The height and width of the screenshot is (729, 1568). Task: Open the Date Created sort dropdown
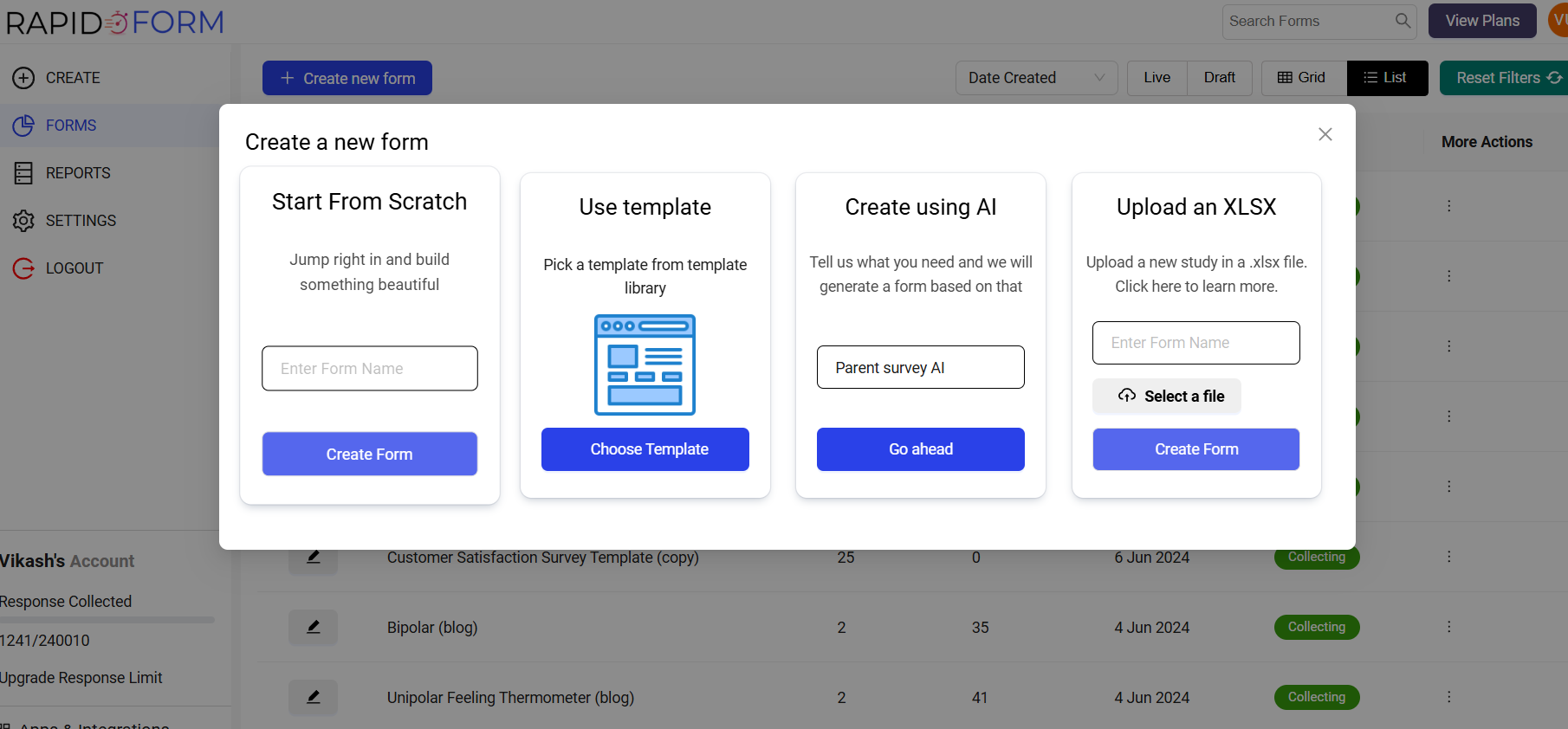[1036, 78]
